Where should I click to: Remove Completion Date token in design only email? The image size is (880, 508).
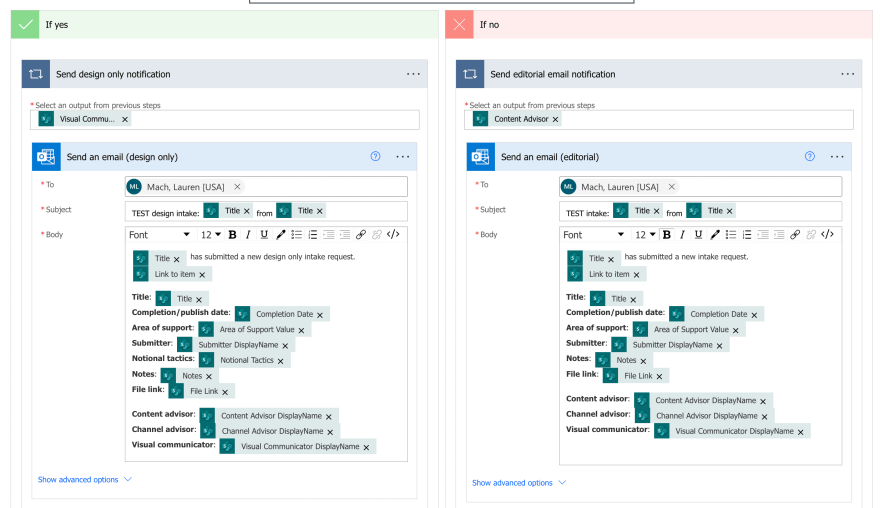[x=320, y=315]
